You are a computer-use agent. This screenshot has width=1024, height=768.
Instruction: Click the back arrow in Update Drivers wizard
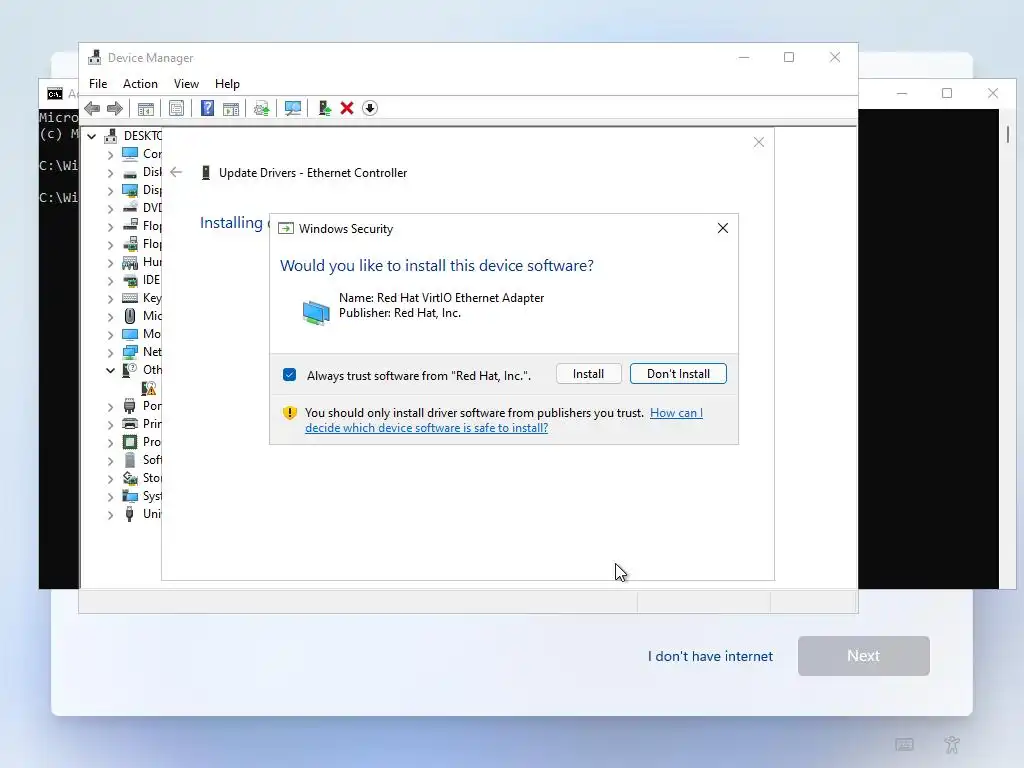click(176, 172)
